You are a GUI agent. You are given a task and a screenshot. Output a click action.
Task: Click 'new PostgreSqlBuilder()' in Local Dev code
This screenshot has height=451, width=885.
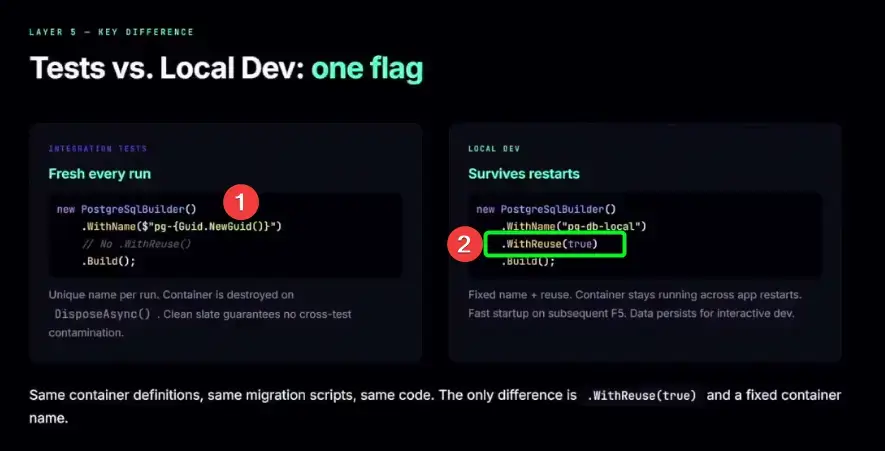(546, 209)
